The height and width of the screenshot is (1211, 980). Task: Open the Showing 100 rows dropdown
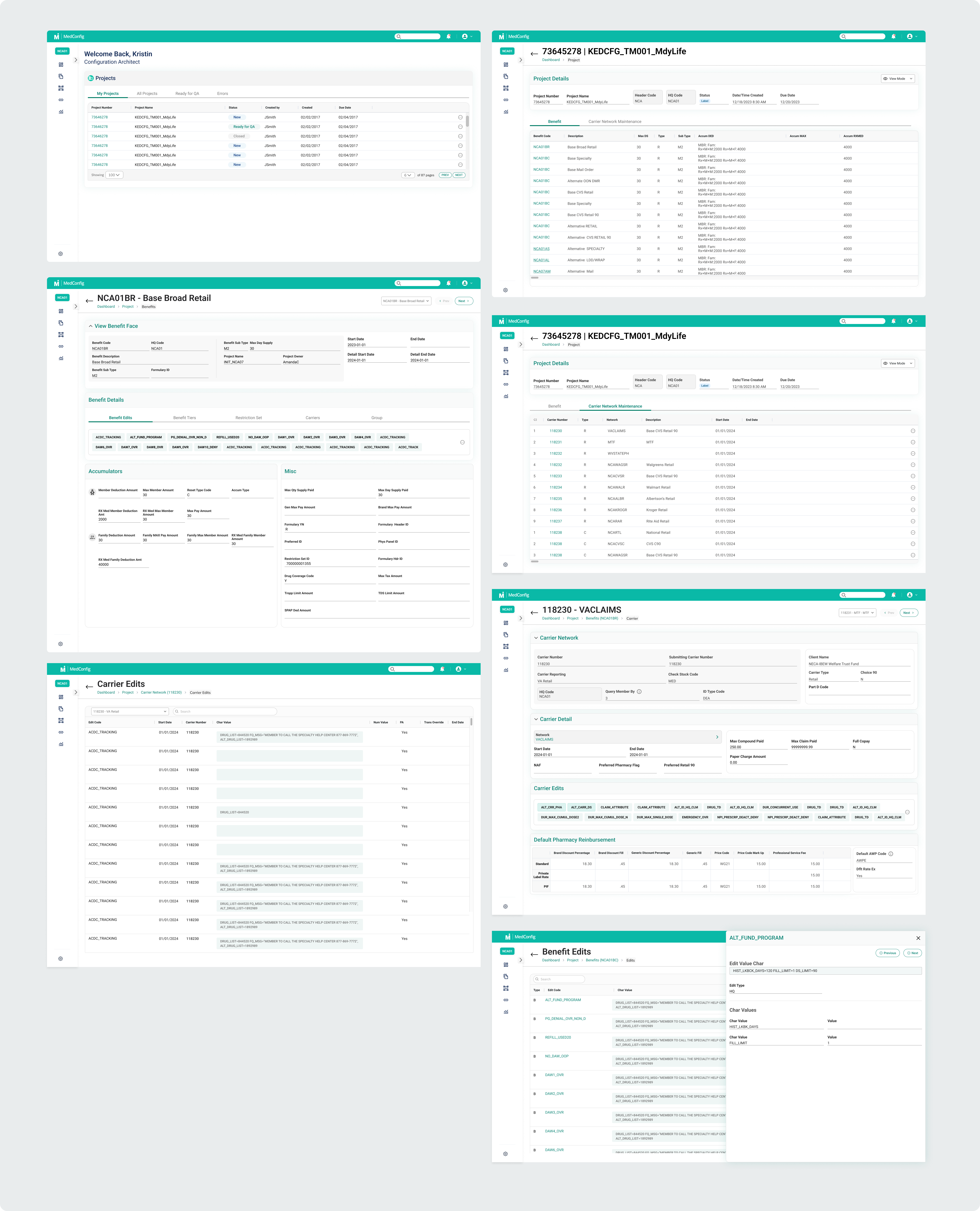[114, 175]
